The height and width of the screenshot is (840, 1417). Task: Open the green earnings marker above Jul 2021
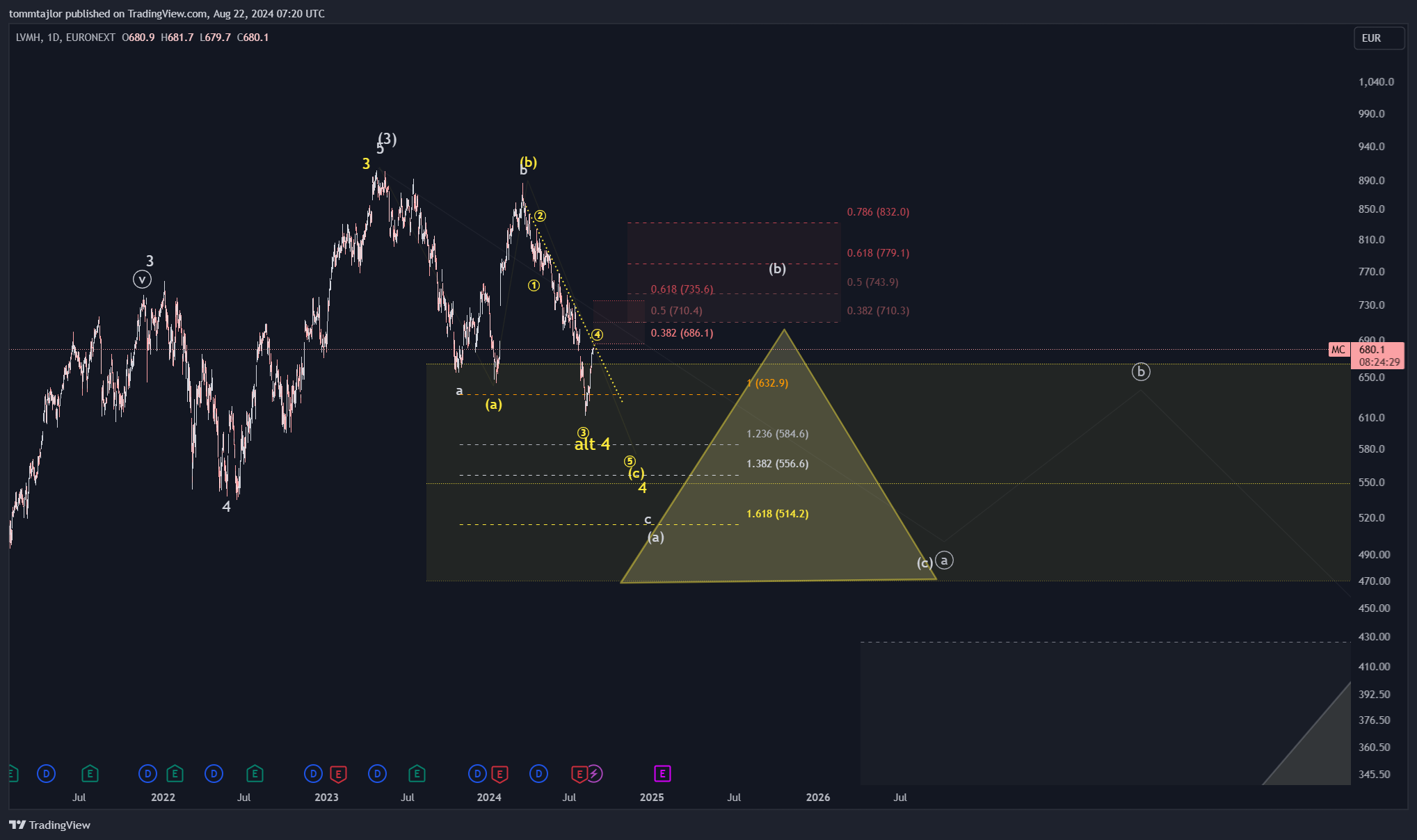point(90,773)
